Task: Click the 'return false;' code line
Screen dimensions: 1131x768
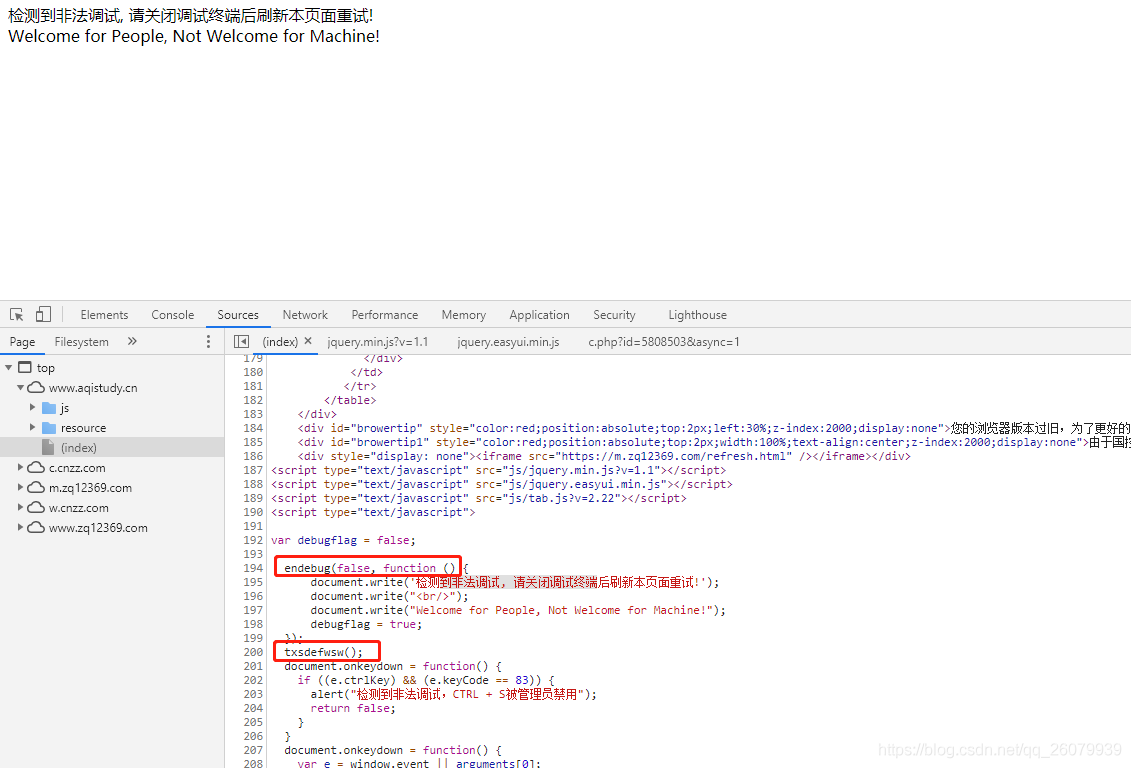Action: pos(353,708)
